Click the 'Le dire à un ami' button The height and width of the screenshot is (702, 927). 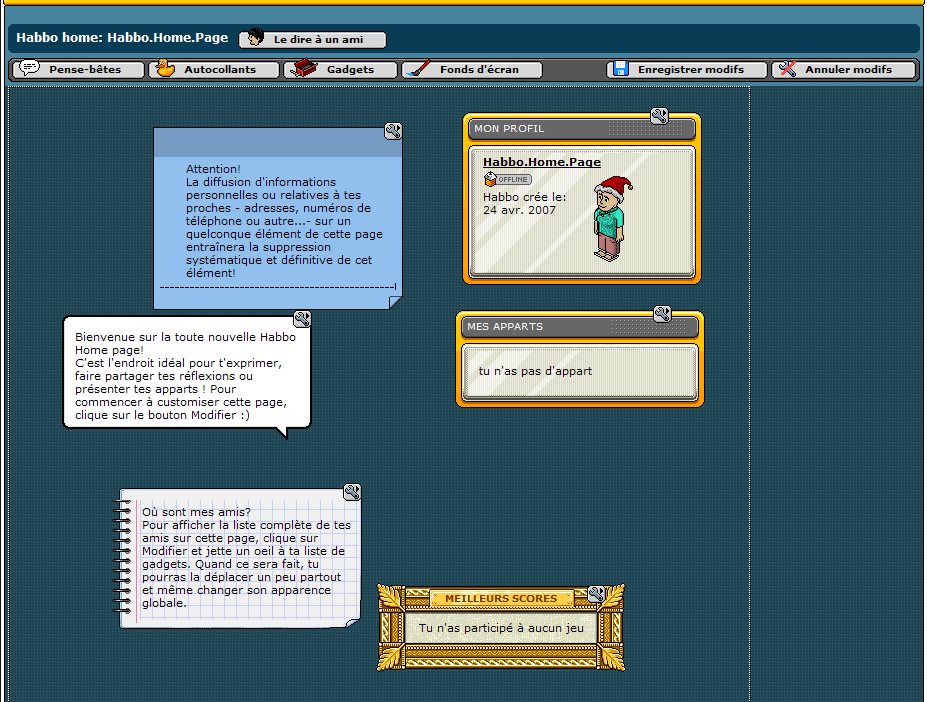313,40
